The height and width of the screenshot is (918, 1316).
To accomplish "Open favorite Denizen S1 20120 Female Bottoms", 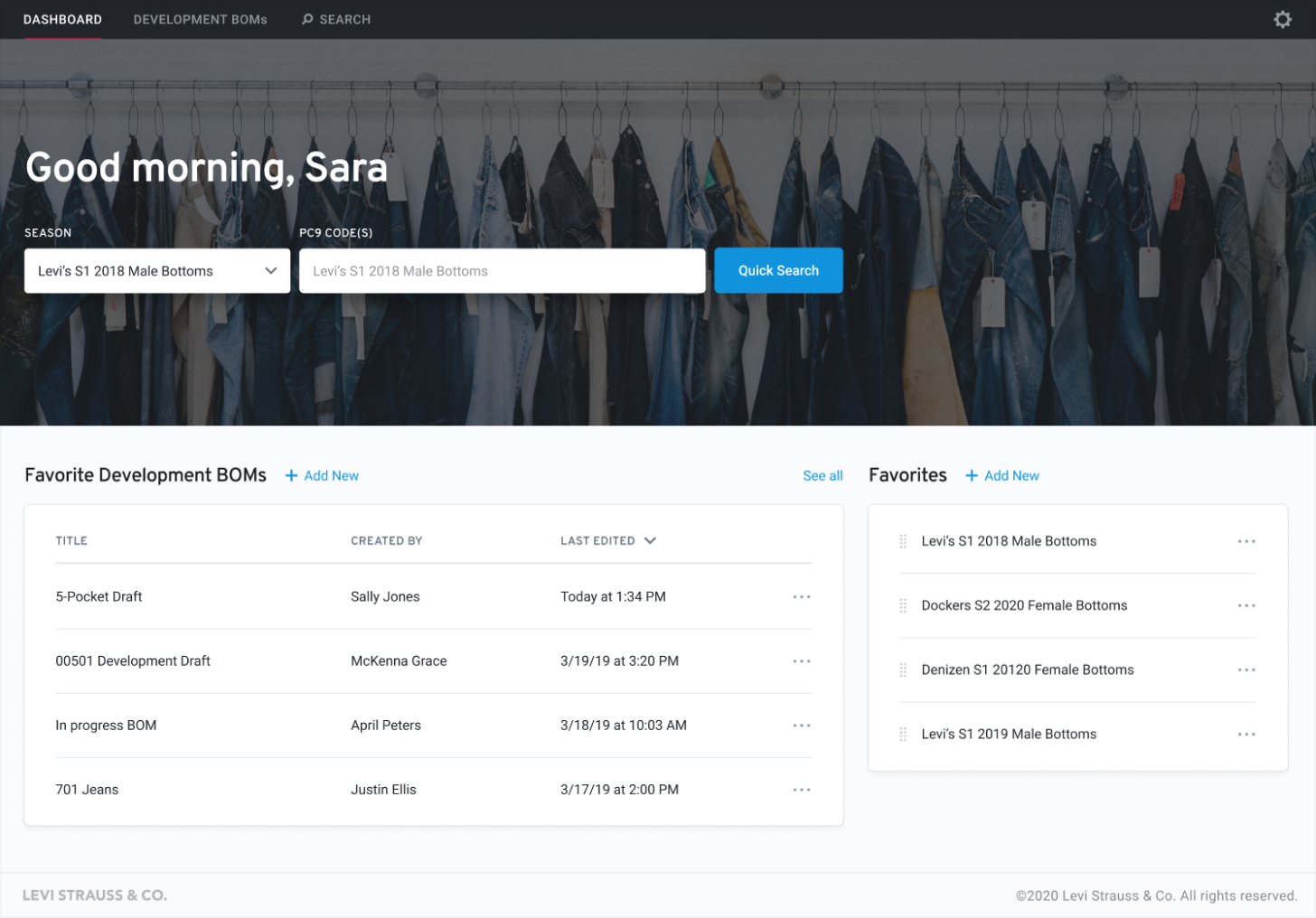I will point(1028,670).
